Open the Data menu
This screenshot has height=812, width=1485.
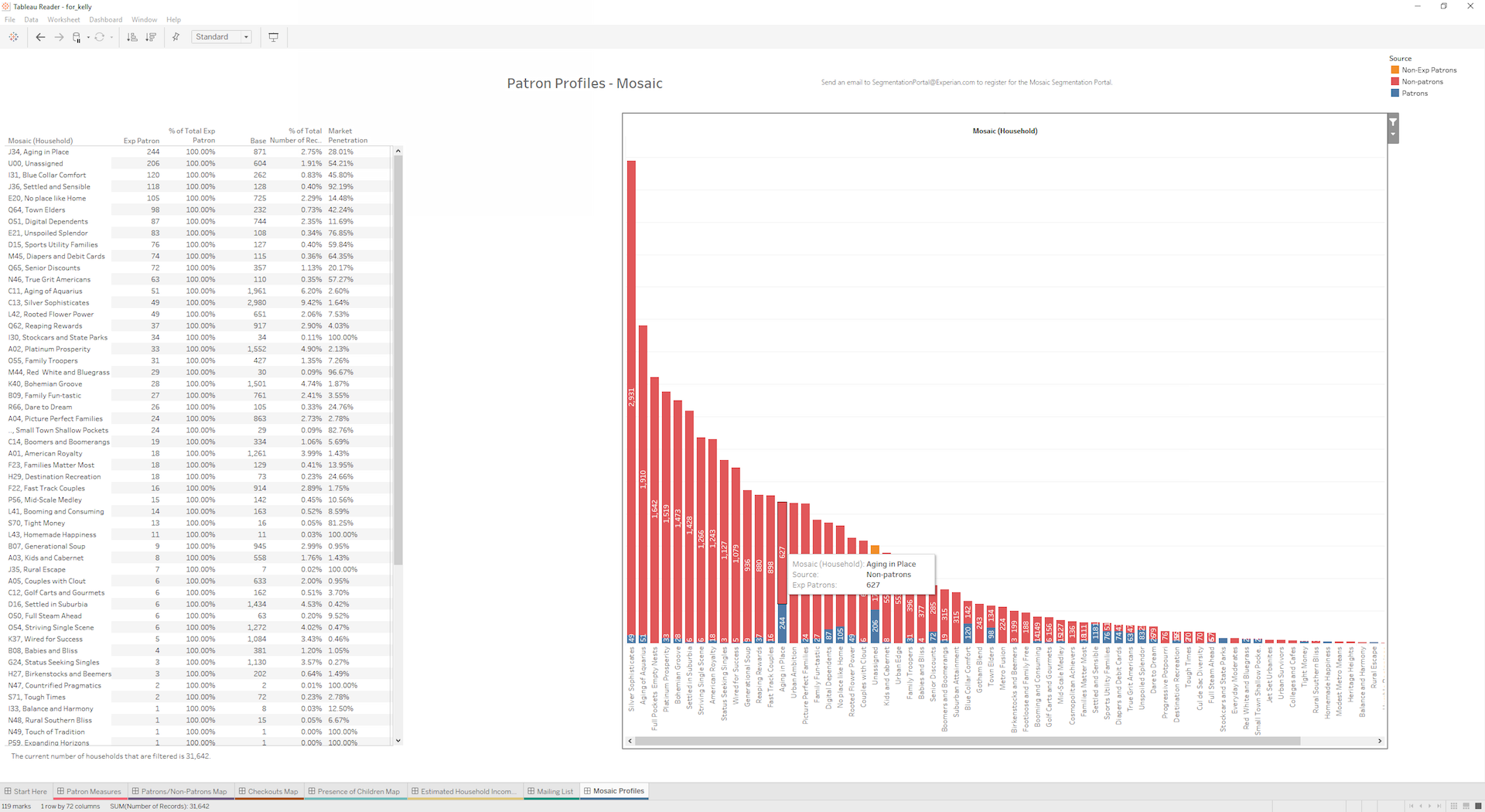tap(31, 19)
